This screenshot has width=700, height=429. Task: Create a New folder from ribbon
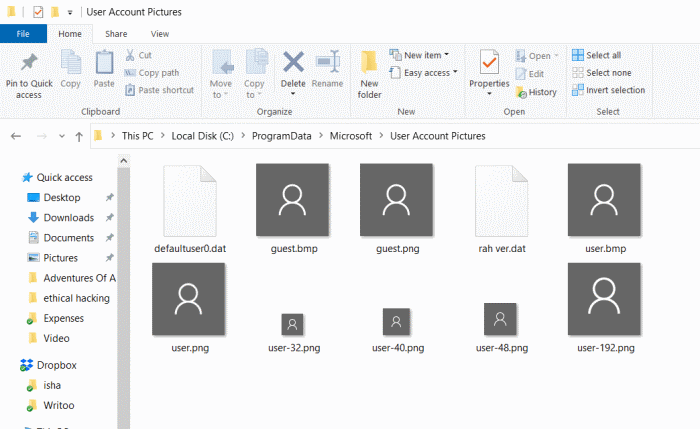[x=369, y=70]
